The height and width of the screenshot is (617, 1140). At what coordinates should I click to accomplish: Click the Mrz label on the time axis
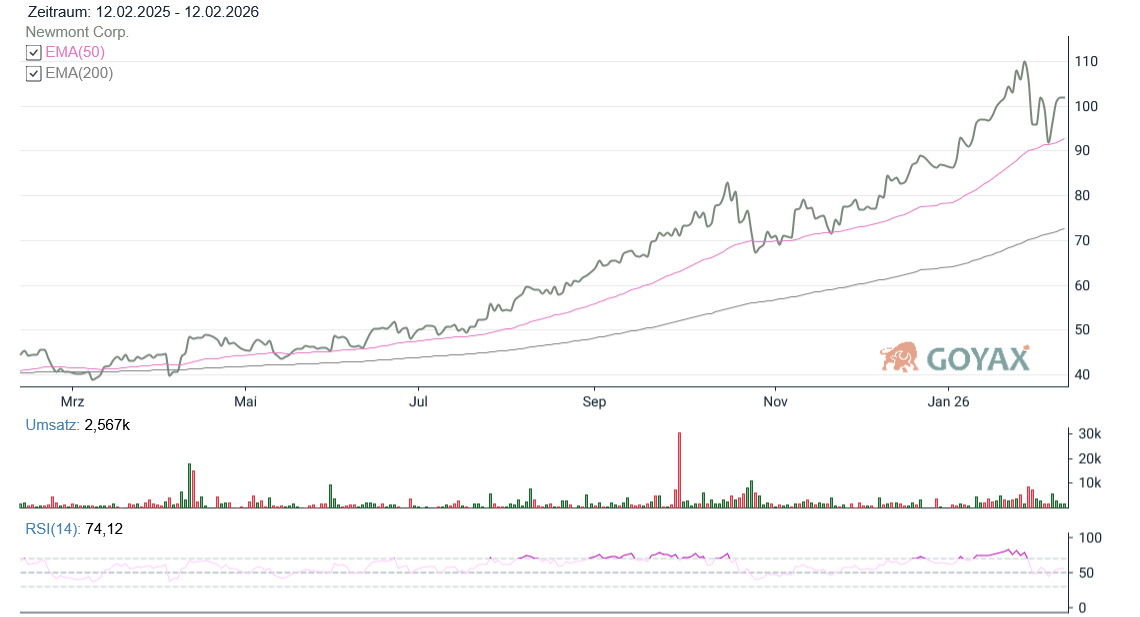point(72,402)
